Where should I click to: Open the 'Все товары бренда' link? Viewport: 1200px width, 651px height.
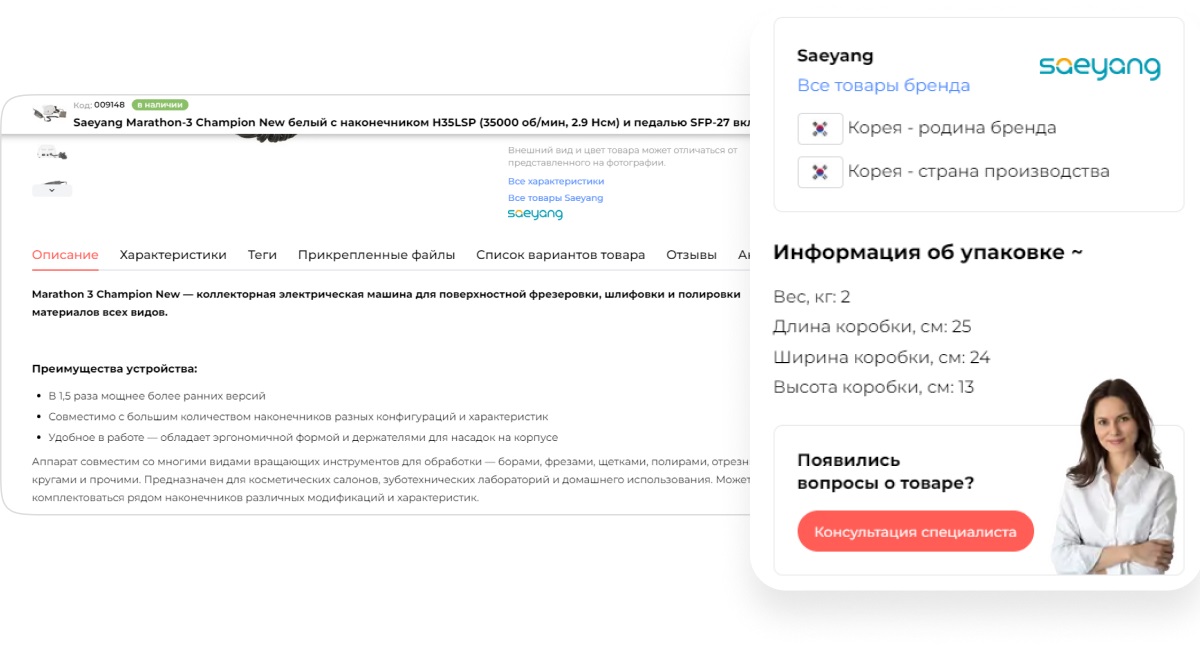point(883,86)
